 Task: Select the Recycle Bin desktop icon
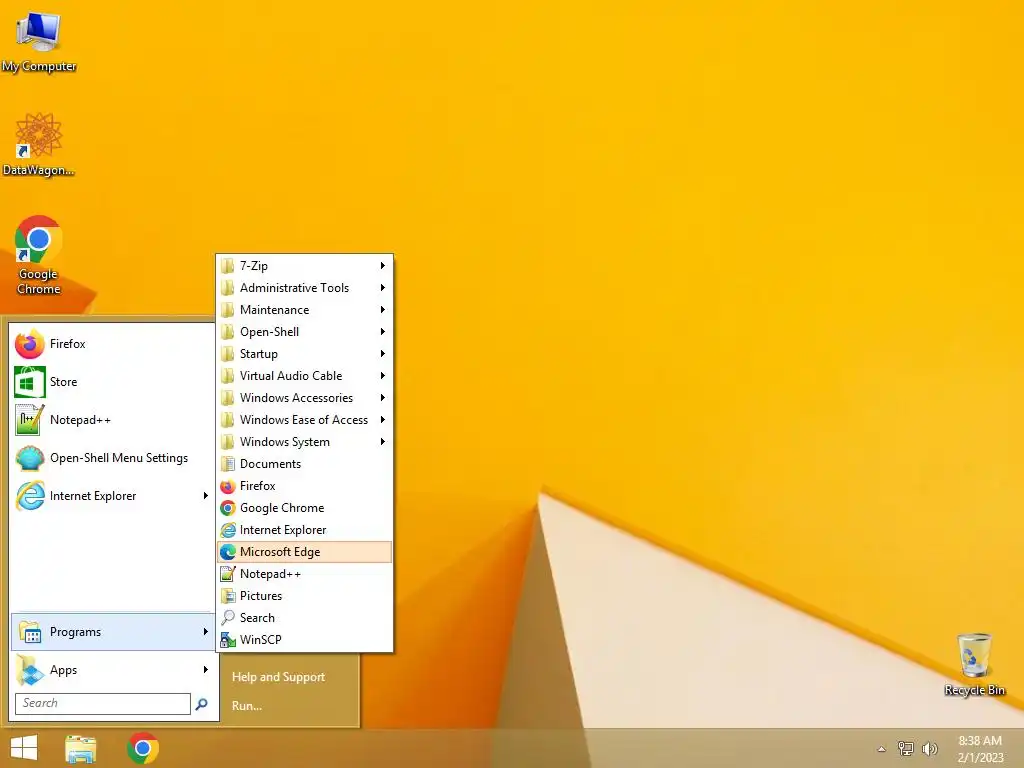pyautogui.click(x=974, y=664)
